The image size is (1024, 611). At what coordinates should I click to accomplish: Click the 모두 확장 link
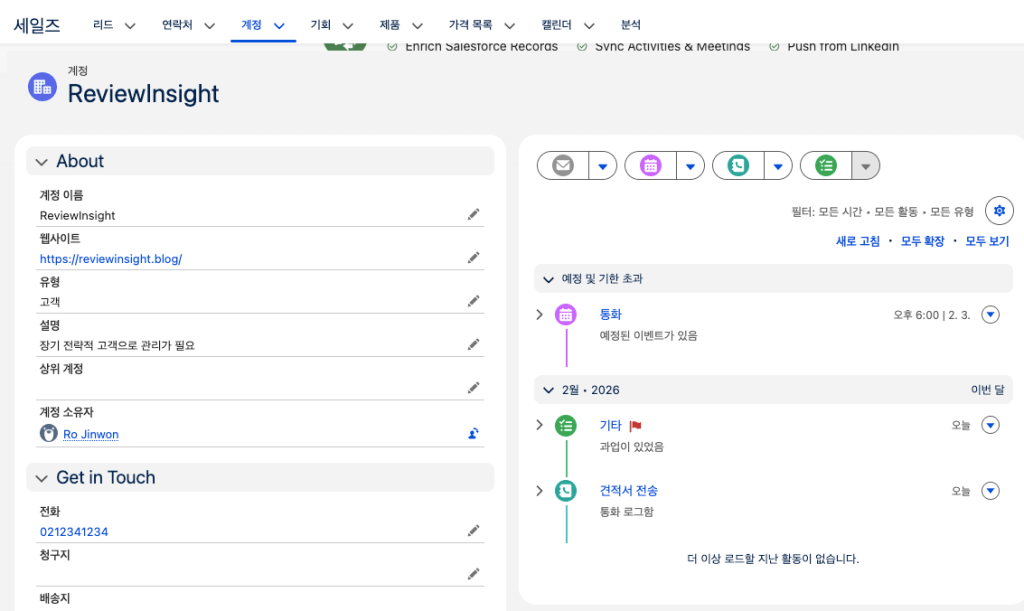point(921,241)
